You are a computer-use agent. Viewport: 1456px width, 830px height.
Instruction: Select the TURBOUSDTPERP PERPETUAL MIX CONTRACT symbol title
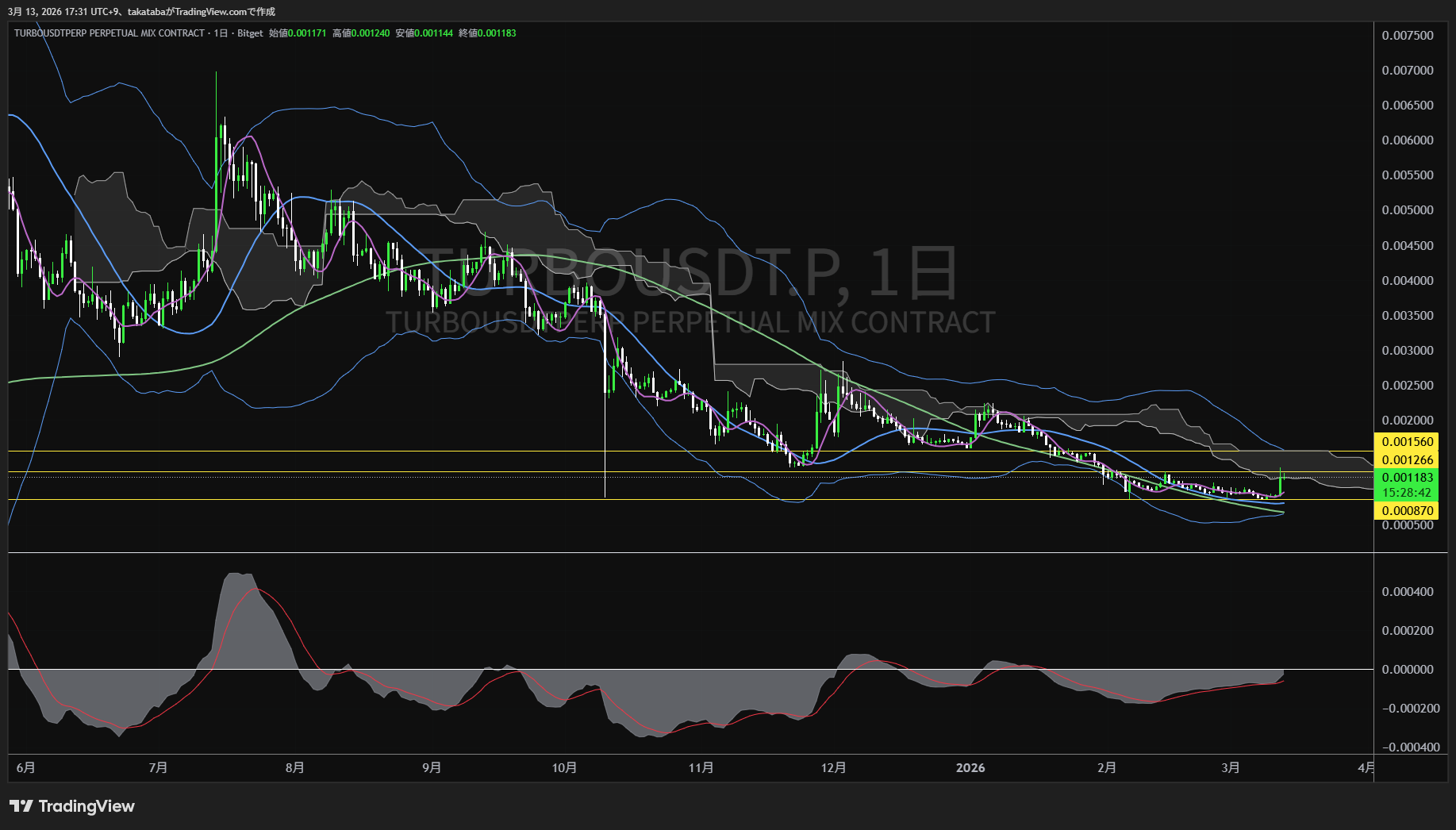pos(109,33)
